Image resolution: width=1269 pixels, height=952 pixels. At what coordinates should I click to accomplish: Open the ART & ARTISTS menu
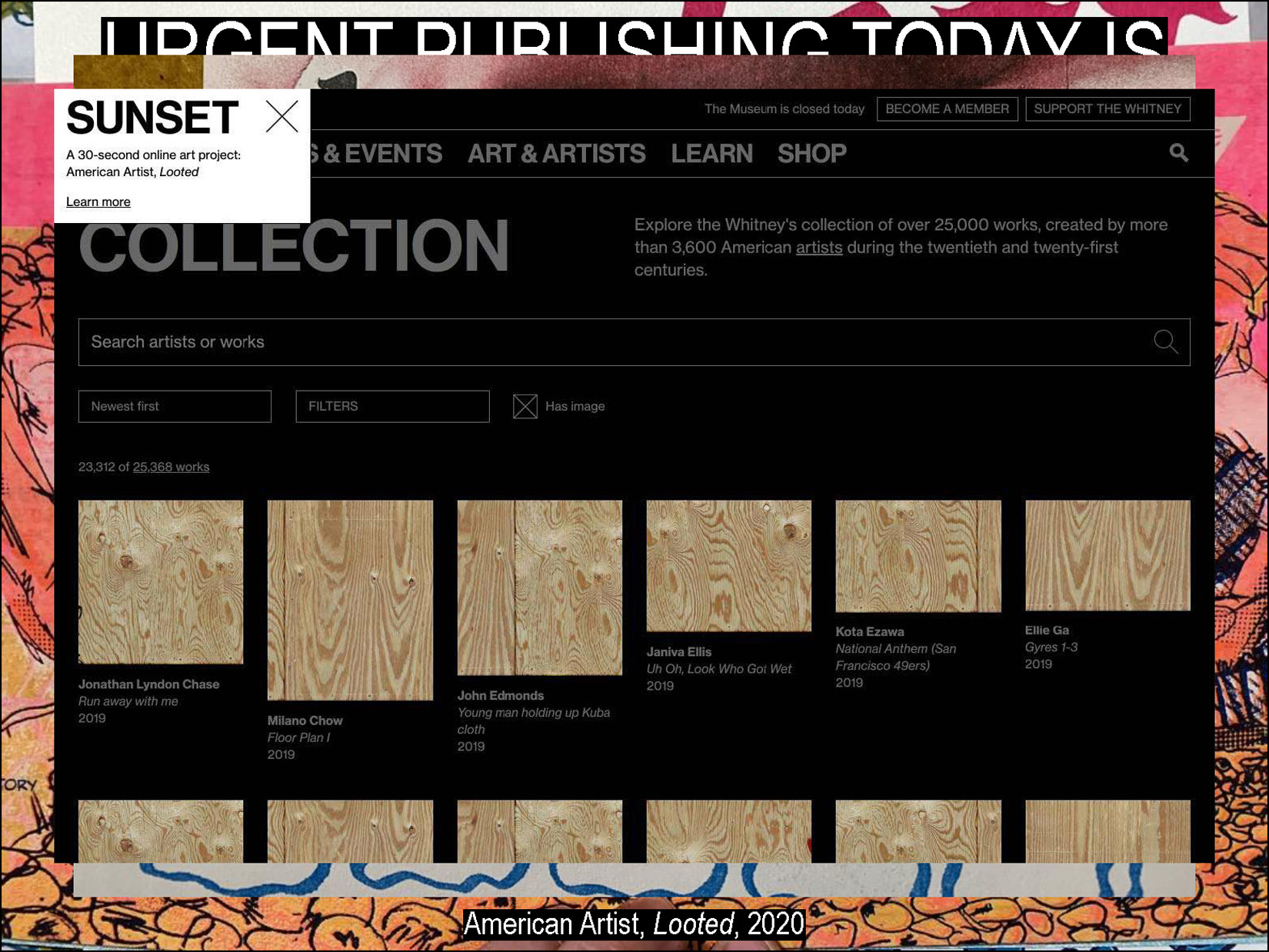[556, 154]
